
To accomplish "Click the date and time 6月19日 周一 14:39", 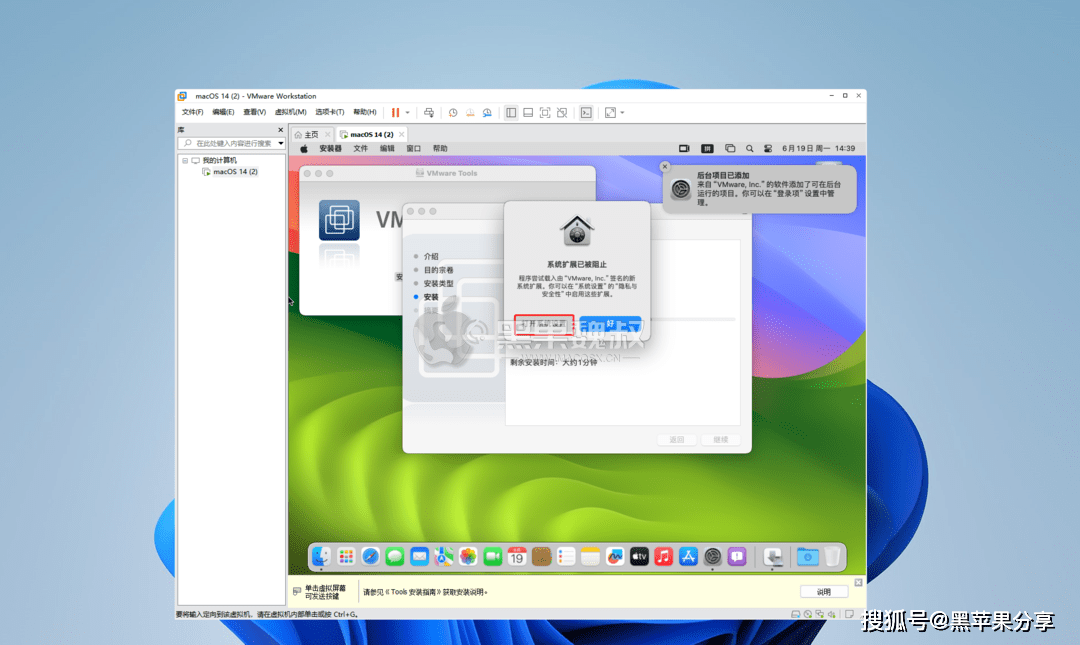I will [x=818, y=149].
